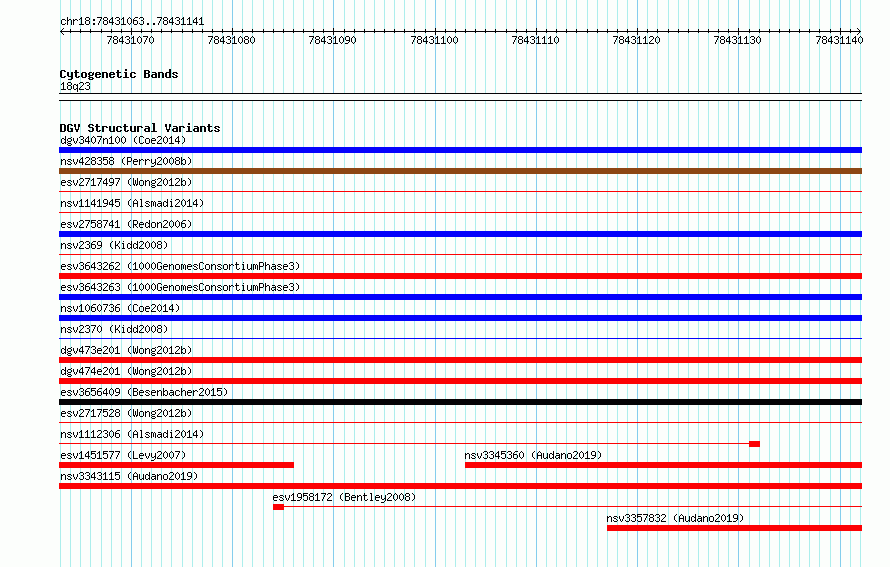Open esv2717497 (Wong2012b) variant label
The height and width of the screenshot is (567, 890).
click(126, 182)
